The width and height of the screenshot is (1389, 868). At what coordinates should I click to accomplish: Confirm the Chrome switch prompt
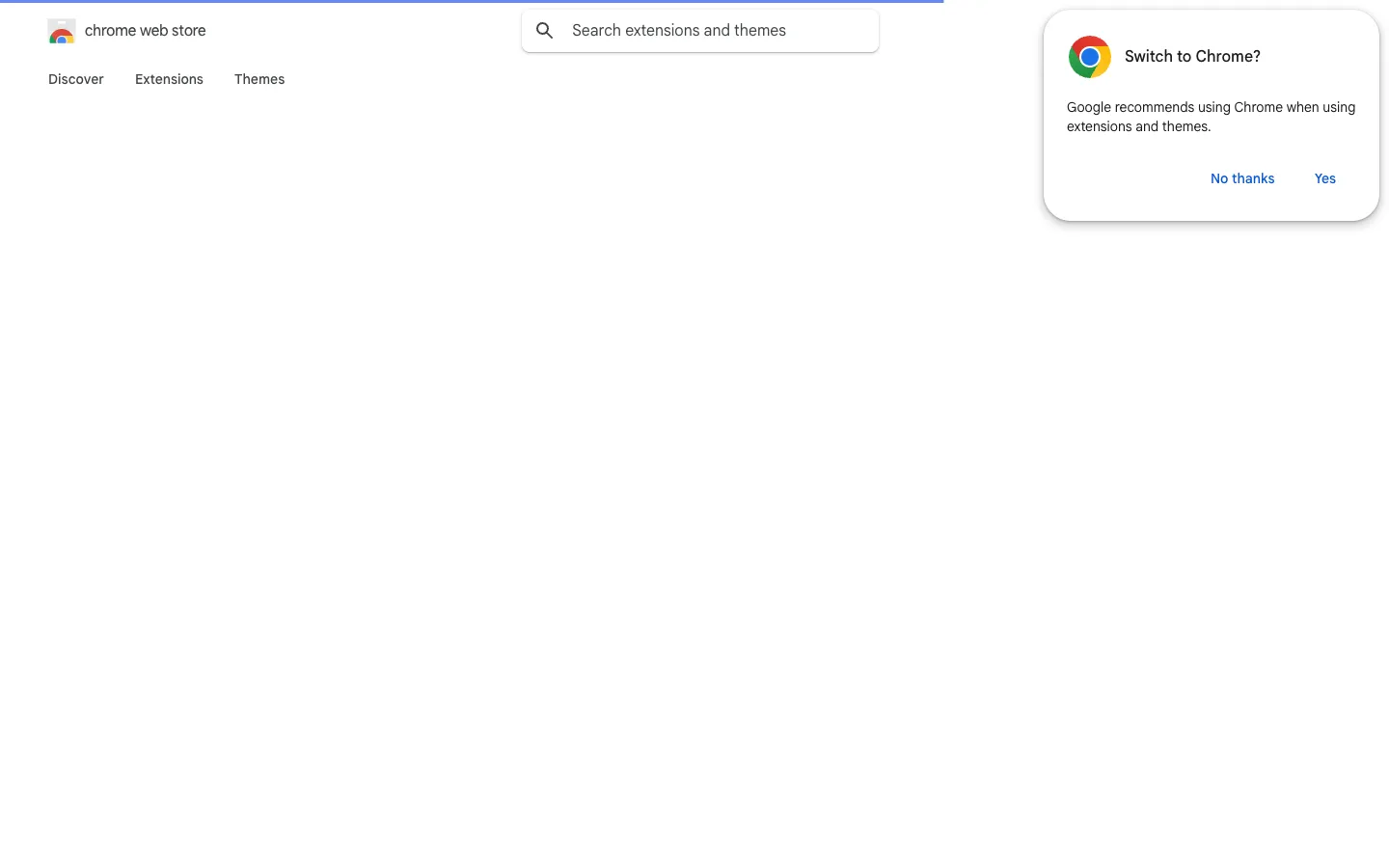tap(1325, 178)
